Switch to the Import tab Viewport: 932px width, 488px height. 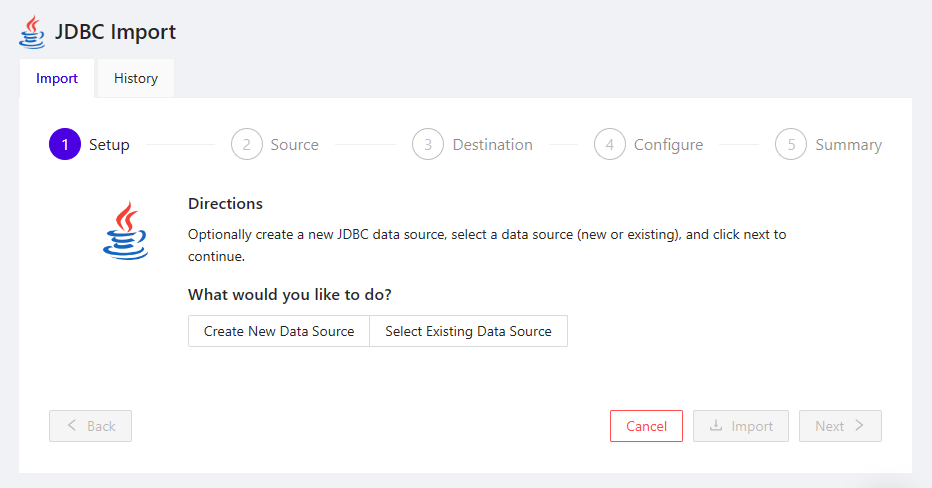click(57, 79)
